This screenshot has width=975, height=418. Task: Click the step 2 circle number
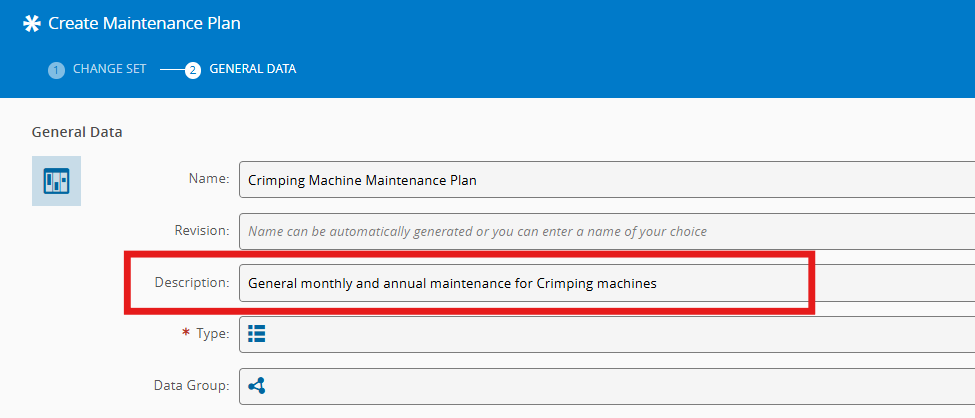click(x=193, y=70)
